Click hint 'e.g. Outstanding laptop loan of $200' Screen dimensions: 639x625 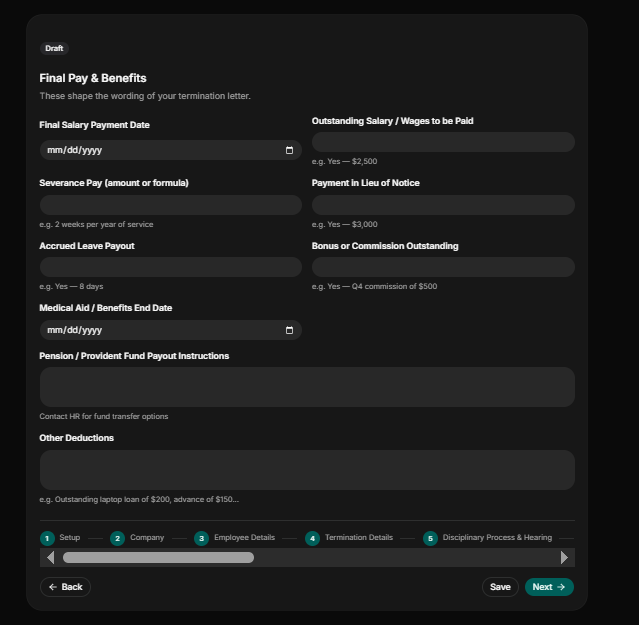coord(139,500)
